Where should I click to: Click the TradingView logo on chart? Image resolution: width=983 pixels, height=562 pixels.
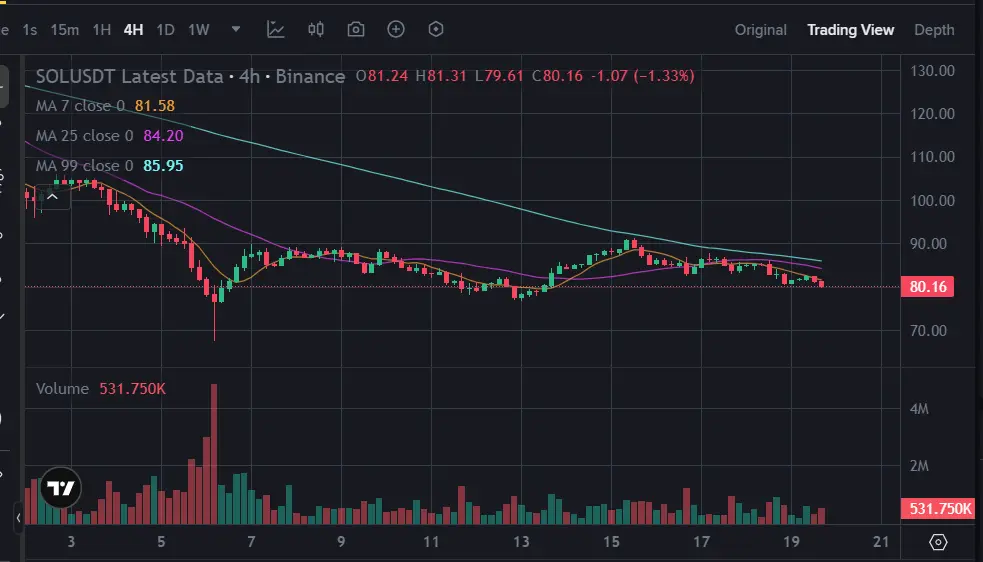coord(62,488)
